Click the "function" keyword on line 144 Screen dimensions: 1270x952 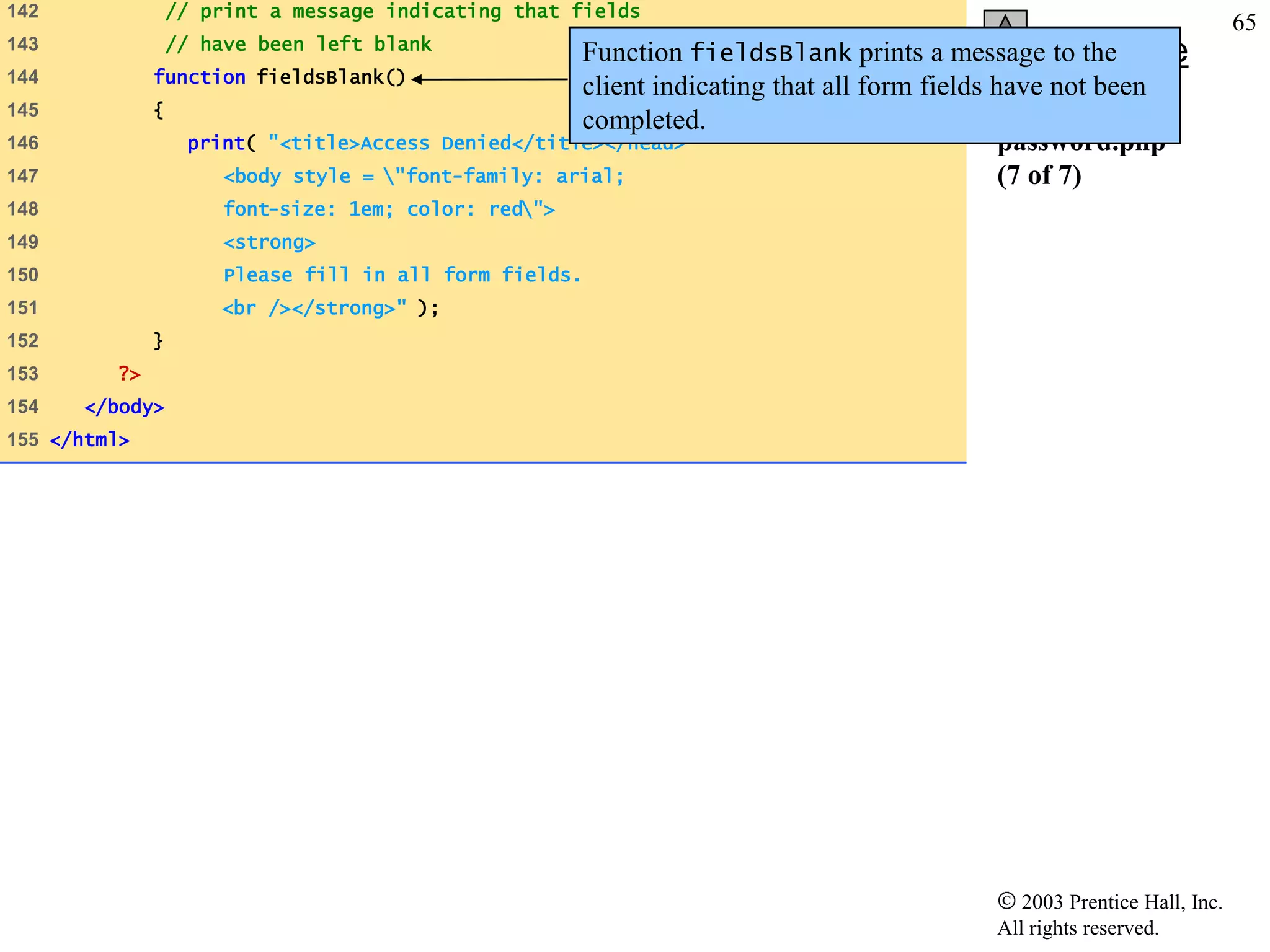pyautogui.click(x=200, y=77)
